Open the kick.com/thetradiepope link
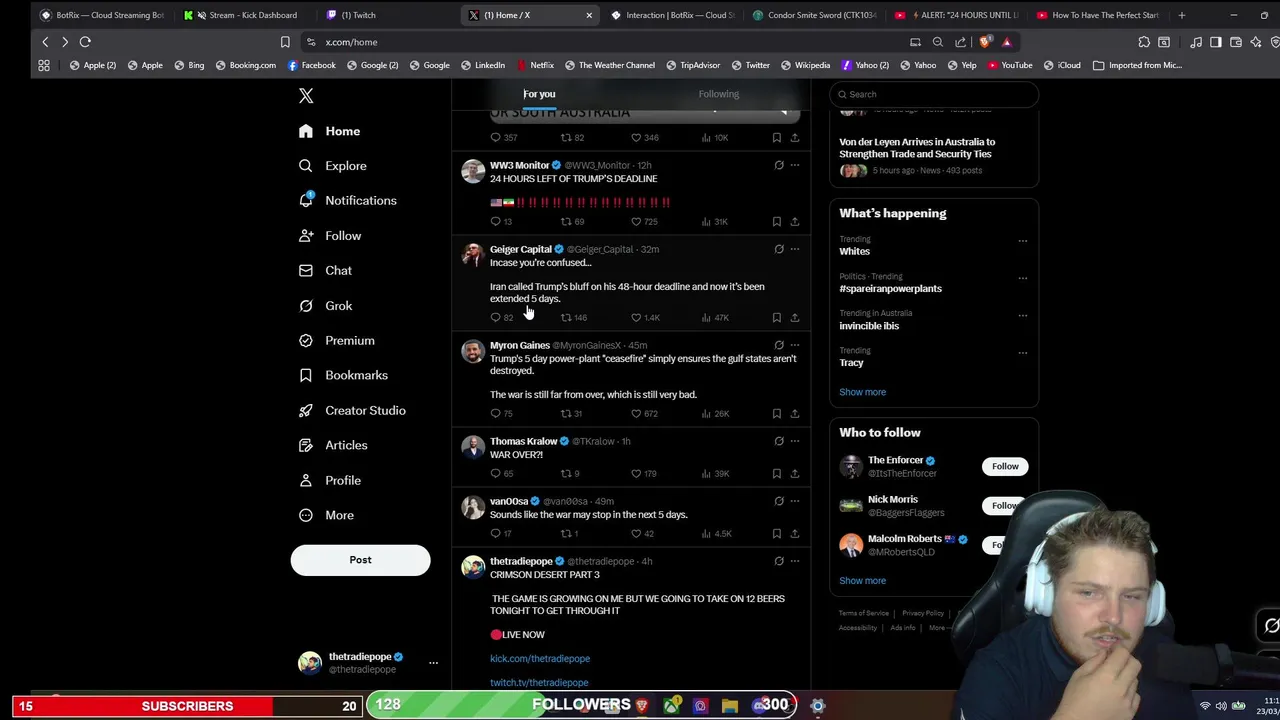This screenshot has height=720, width=1280. (x=540, y=659)
